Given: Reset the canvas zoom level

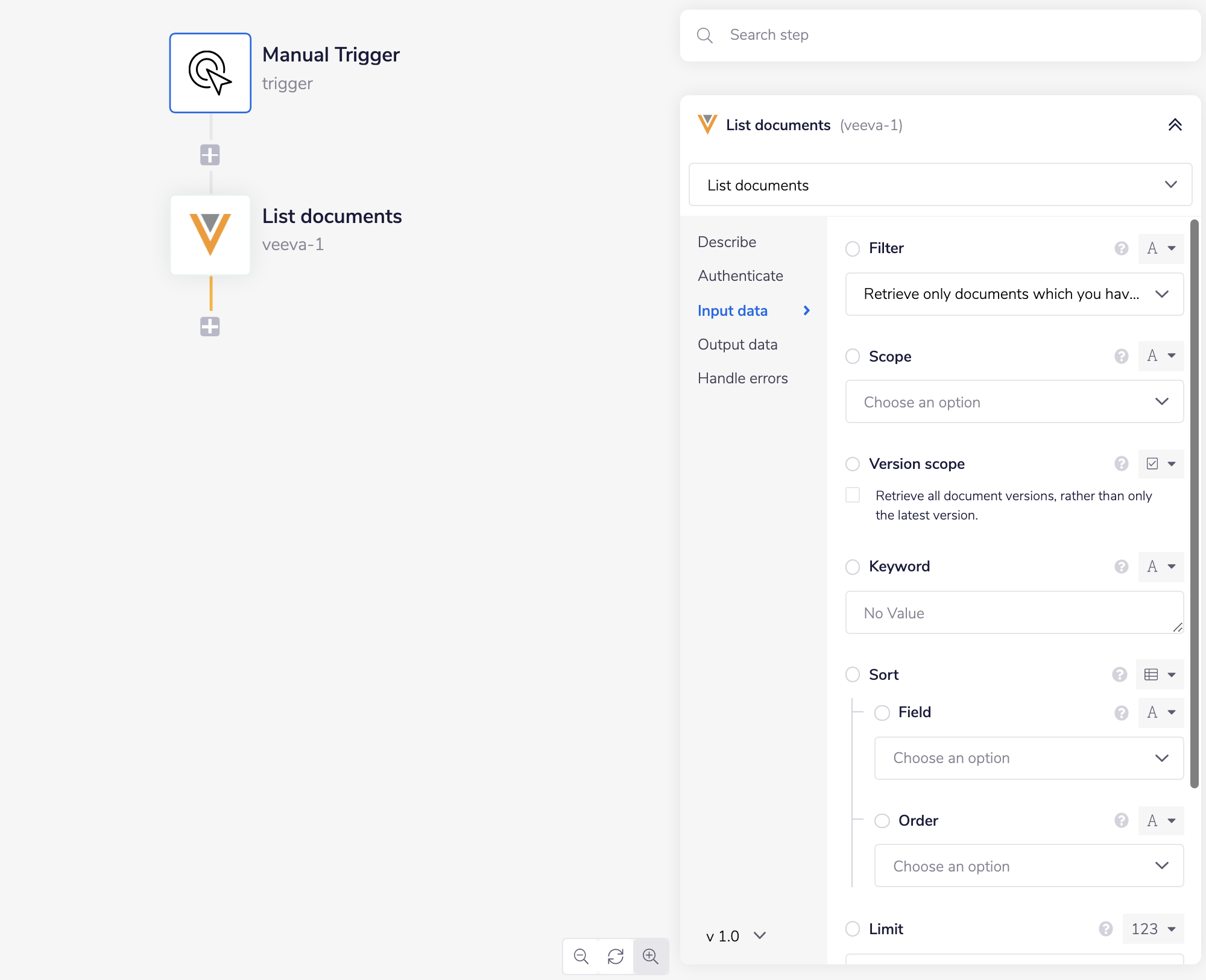Looking at the screenshot, I should tap(616, 956).
